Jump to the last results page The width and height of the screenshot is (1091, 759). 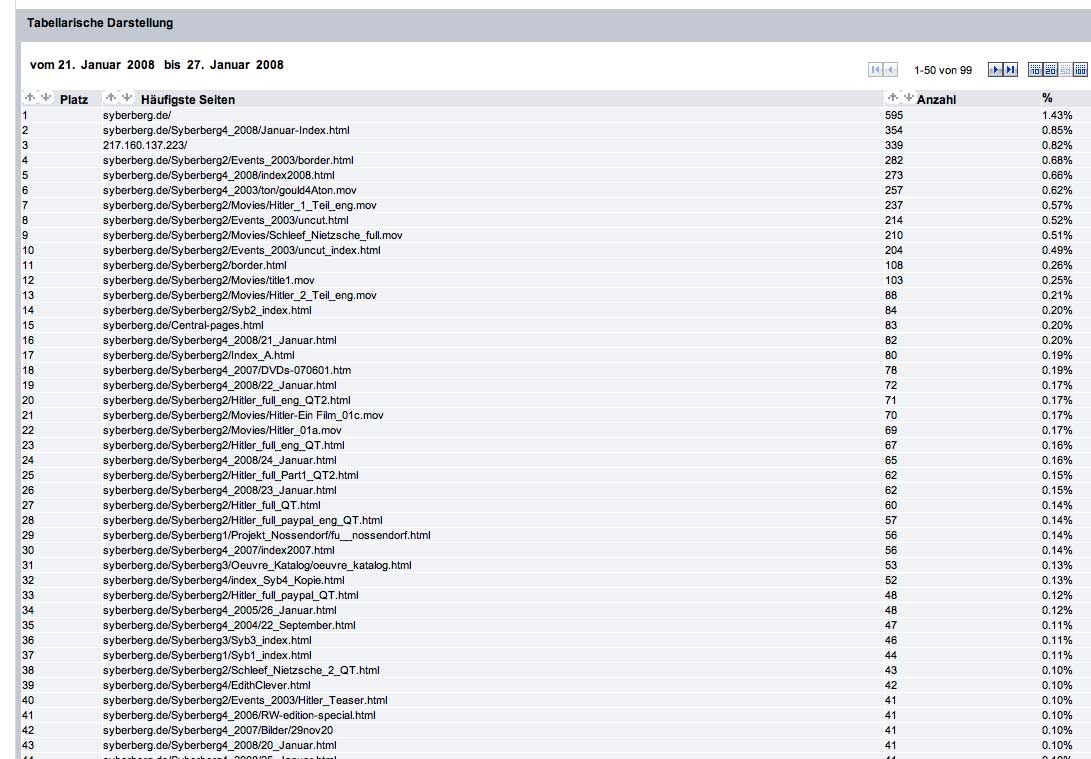[x=1011, y=69]
